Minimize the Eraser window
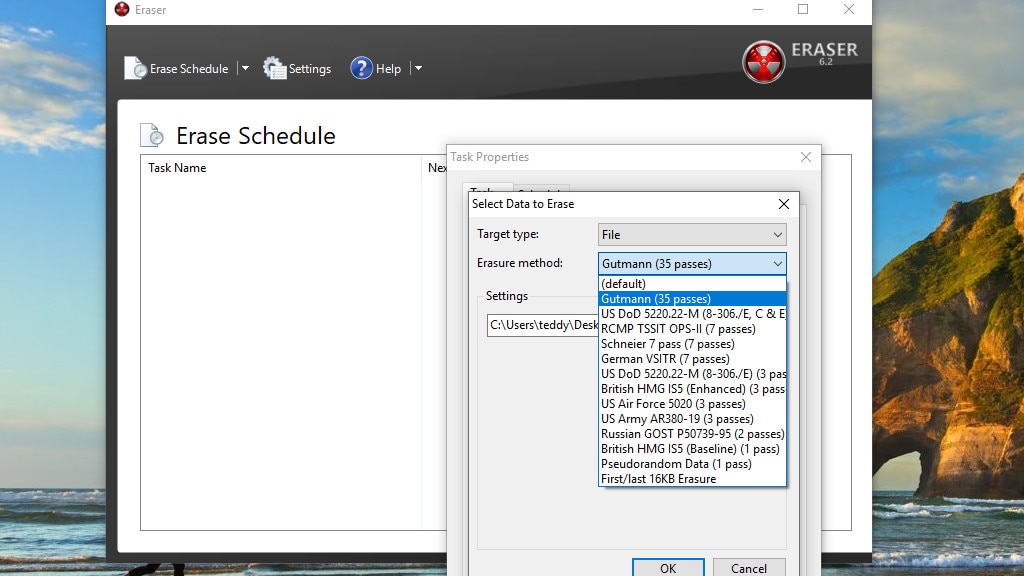Screen dimensions: 1024x576 pos(758,9)
